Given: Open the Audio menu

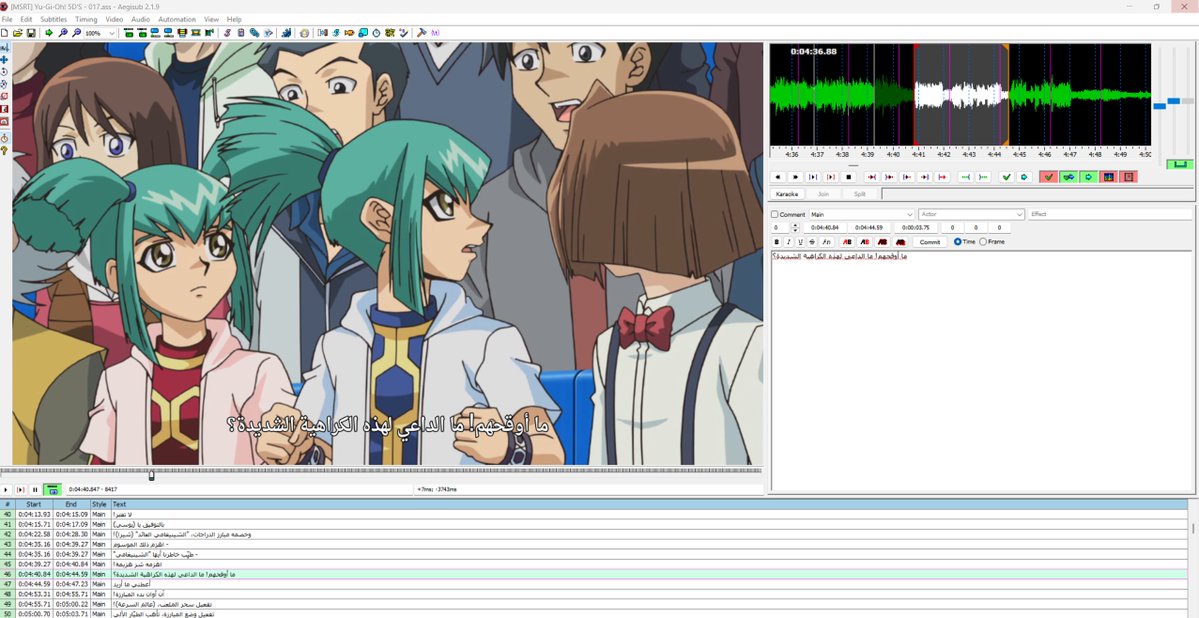Looking at the screenshot, I should pyautogui.click(x=141, y=19).
